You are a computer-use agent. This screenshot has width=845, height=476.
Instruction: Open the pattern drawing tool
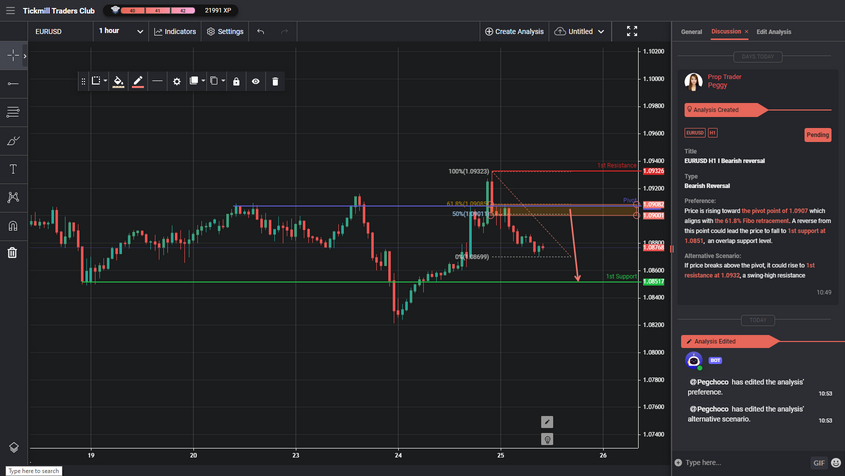[13, 197]
